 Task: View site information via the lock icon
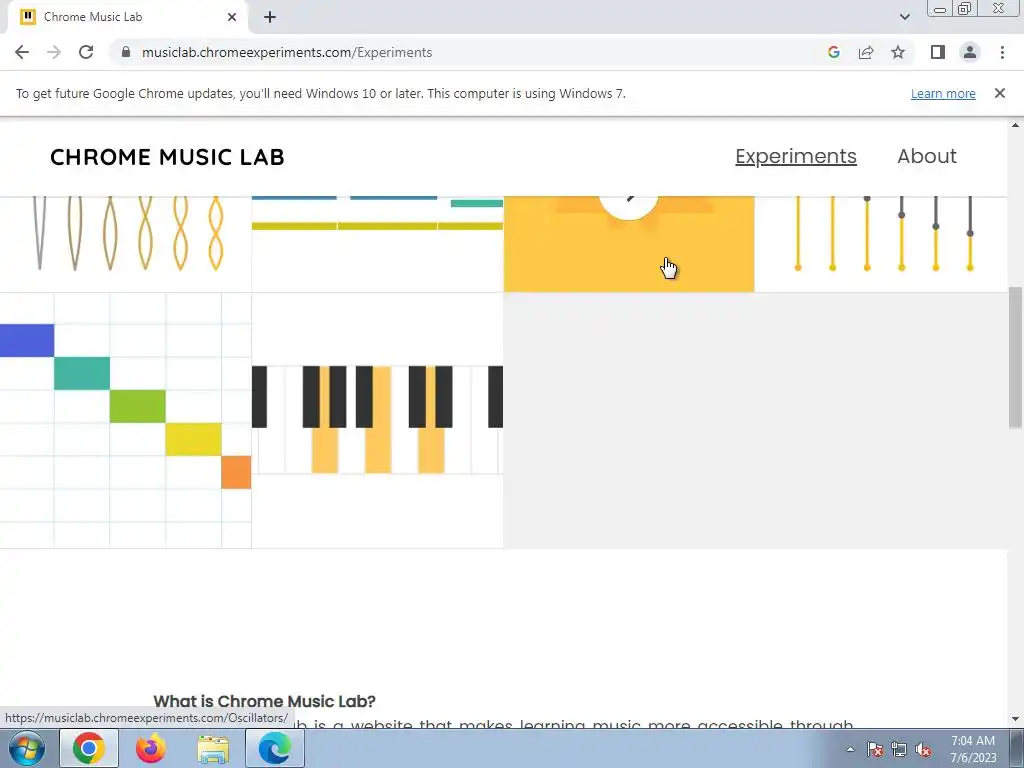[x=126, y=52]
